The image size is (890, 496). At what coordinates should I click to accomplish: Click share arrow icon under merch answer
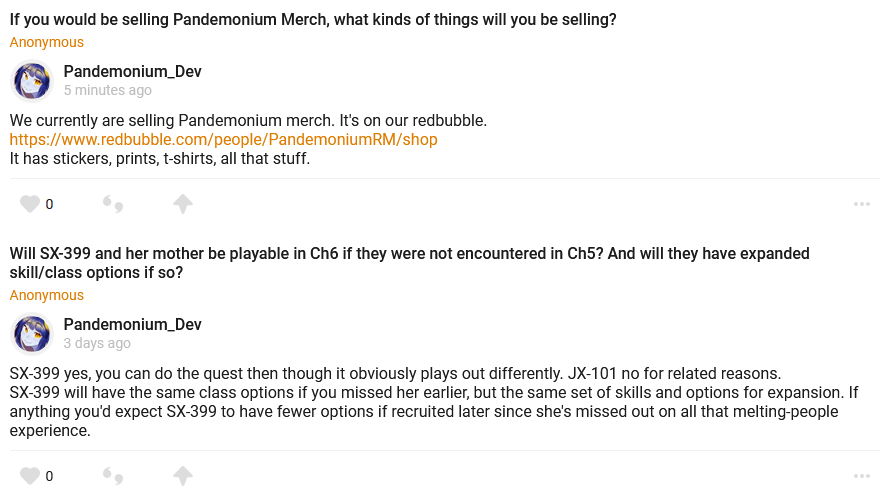(x=182, y=204)
